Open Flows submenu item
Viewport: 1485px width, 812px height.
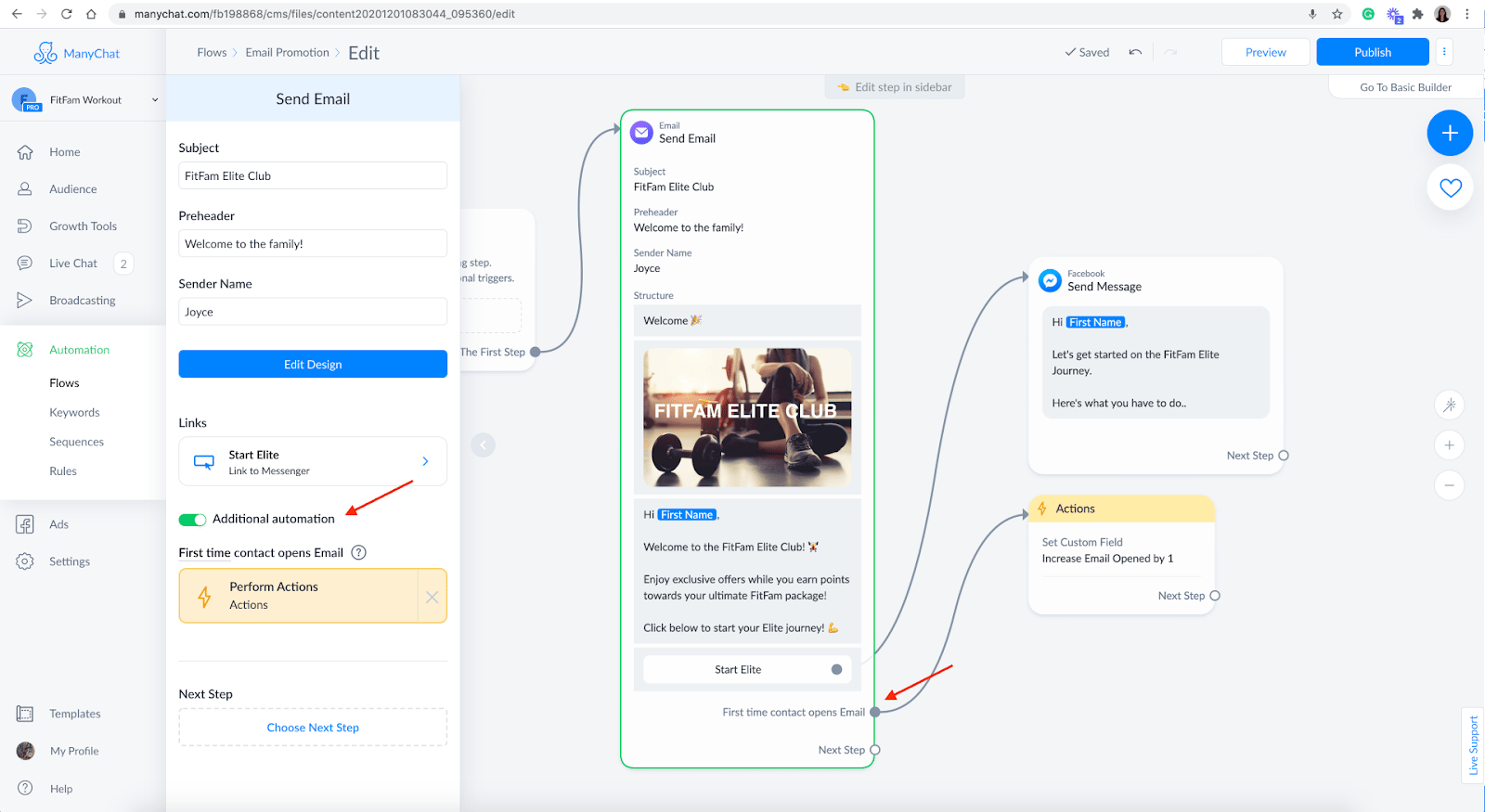click(64, 383)
